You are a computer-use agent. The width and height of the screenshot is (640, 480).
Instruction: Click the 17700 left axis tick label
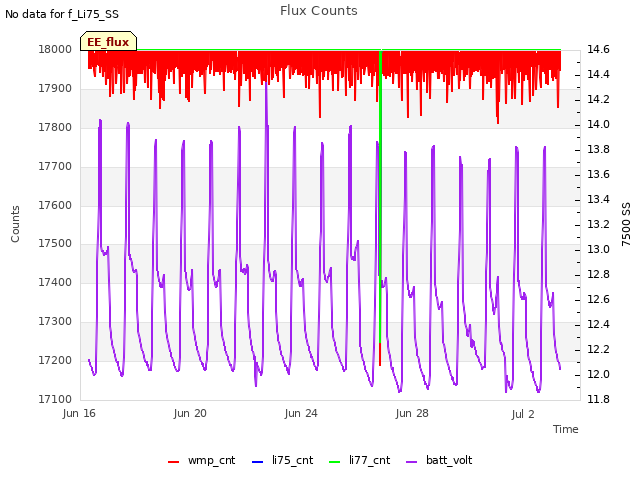tap(55, 166)
